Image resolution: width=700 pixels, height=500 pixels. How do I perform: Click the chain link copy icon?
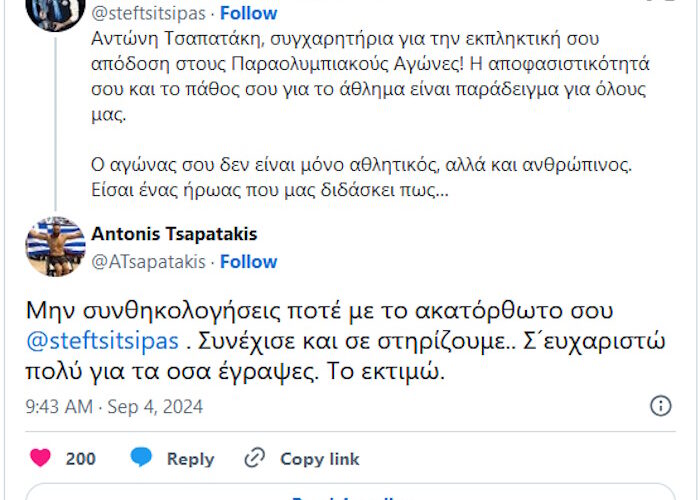[255, 458]
